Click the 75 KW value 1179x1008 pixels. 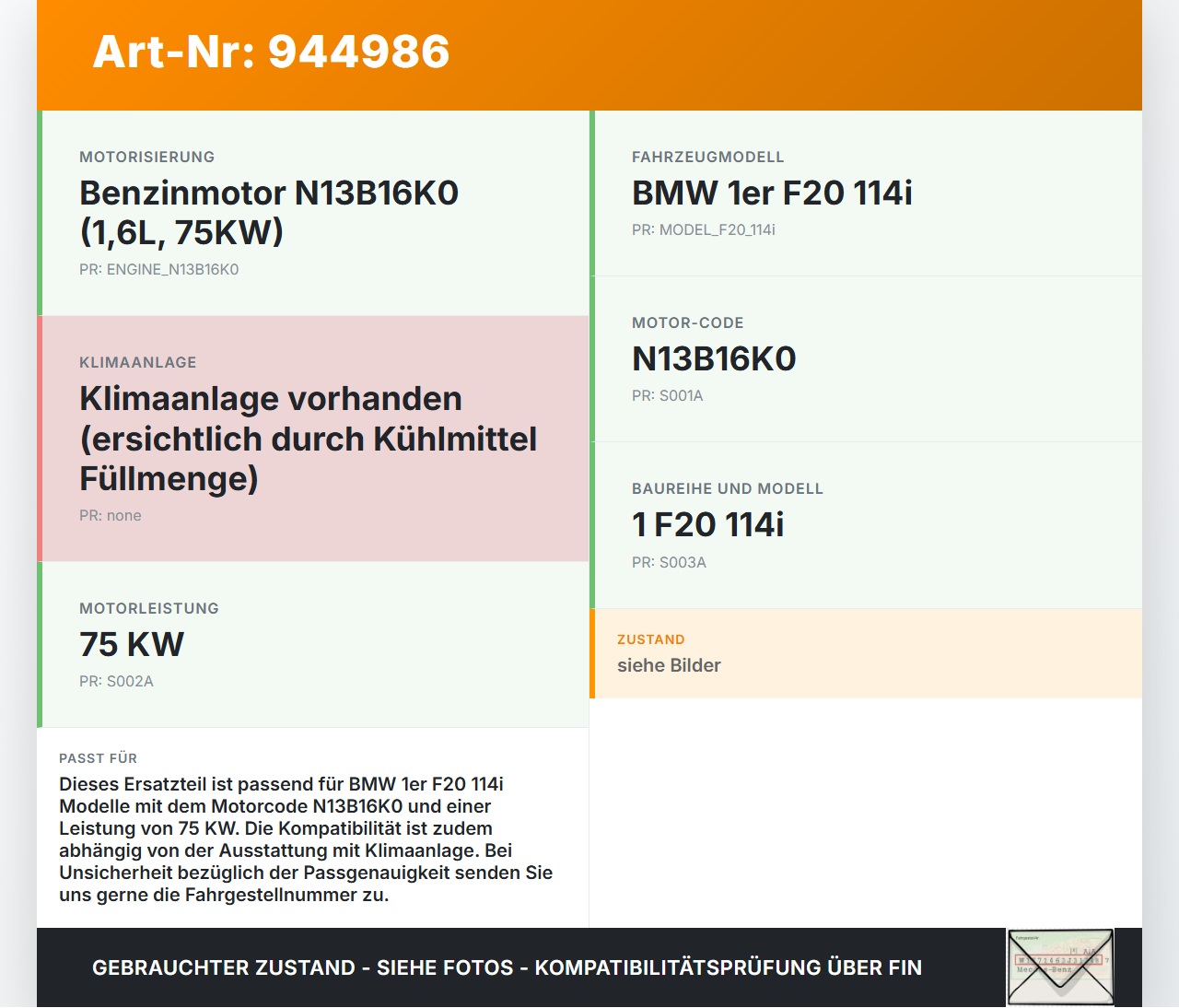click(132, 644)
